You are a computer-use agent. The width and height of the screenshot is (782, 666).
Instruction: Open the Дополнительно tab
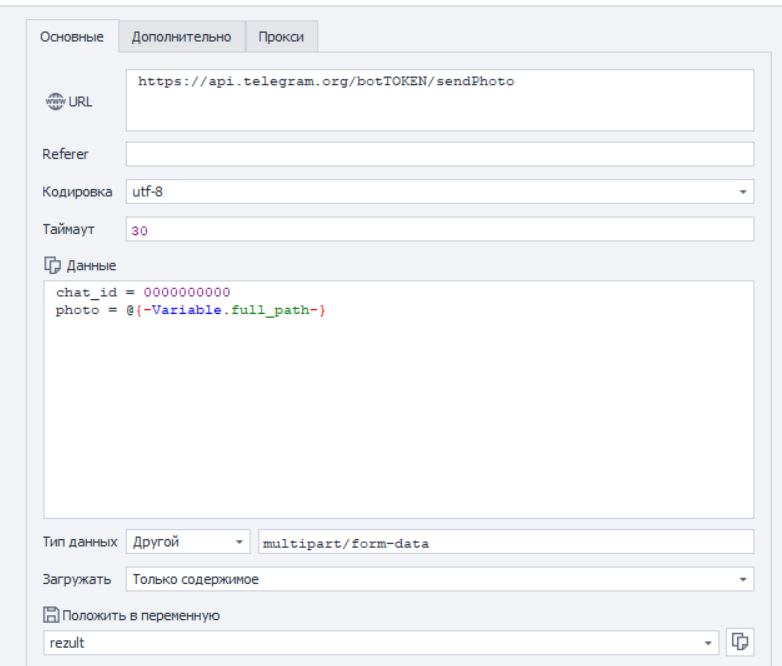pos(182,37)
